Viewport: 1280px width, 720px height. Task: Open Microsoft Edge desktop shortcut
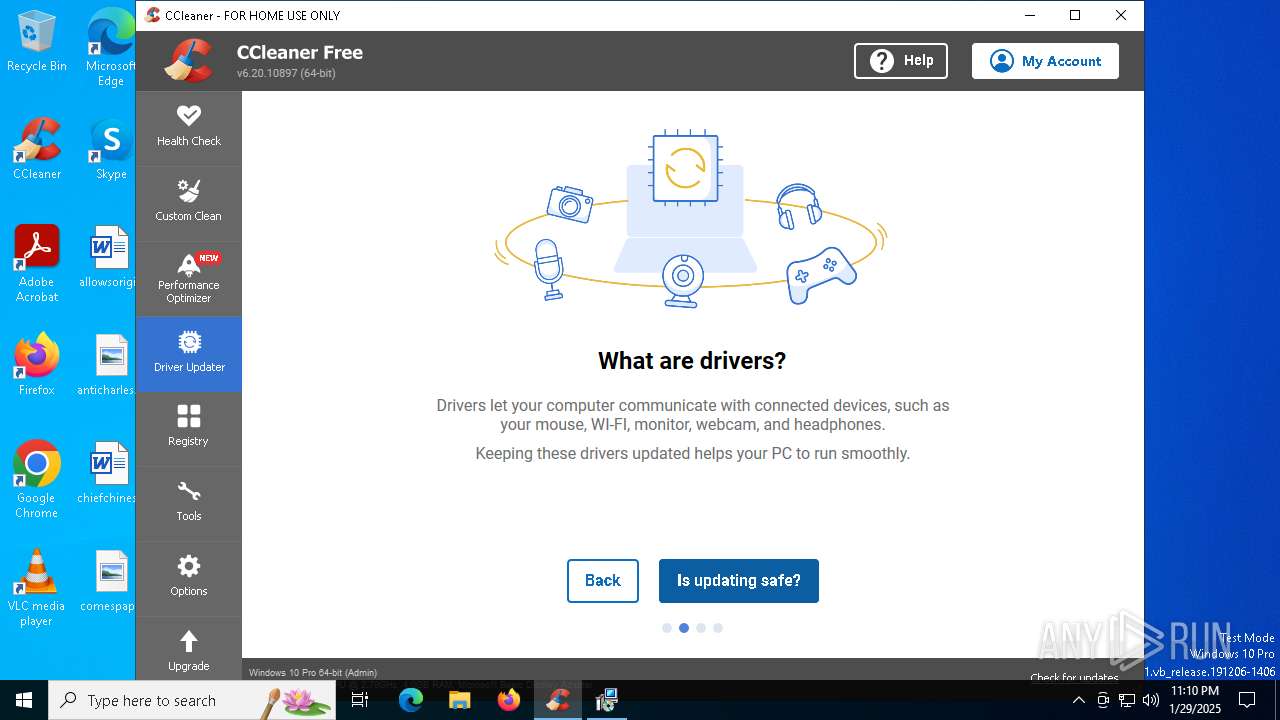click(x=110, y=48)
